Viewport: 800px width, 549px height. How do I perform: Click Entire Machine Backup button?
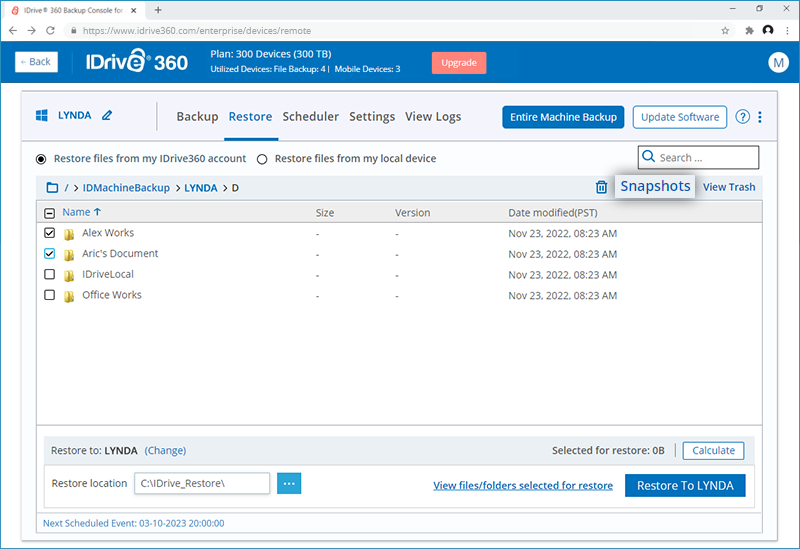[x=563, y=117]
